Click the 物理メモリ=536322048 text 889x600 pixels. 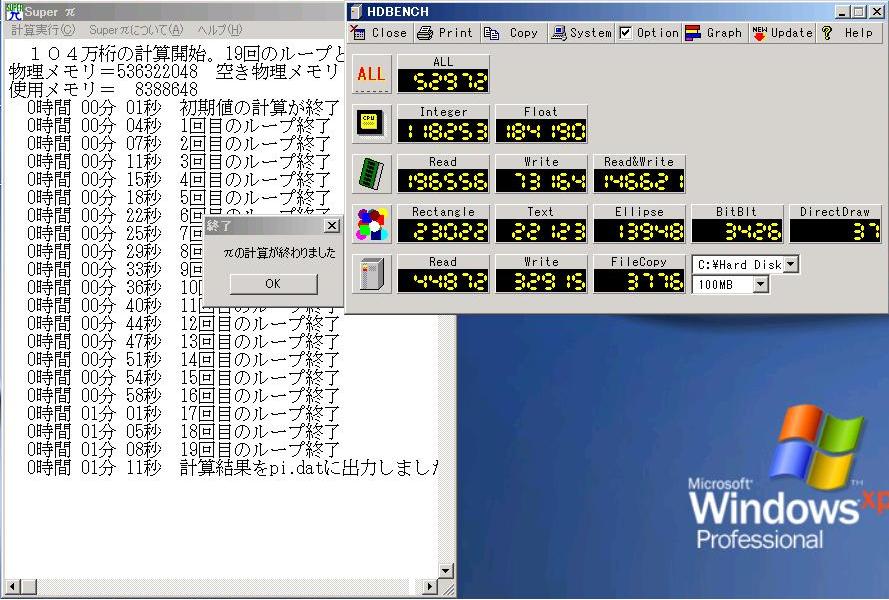pyautogui.click(x=104, y=71)
